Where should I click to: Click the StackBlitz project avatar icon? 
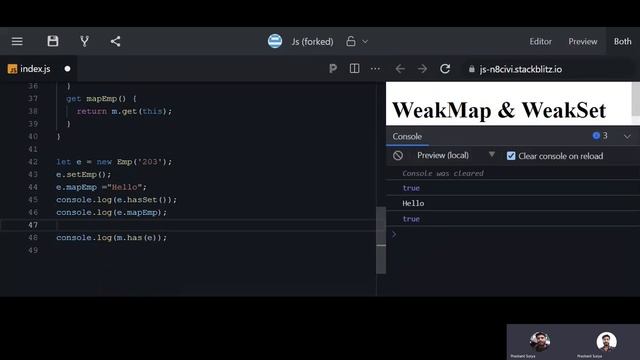click(x=275, y=41)
